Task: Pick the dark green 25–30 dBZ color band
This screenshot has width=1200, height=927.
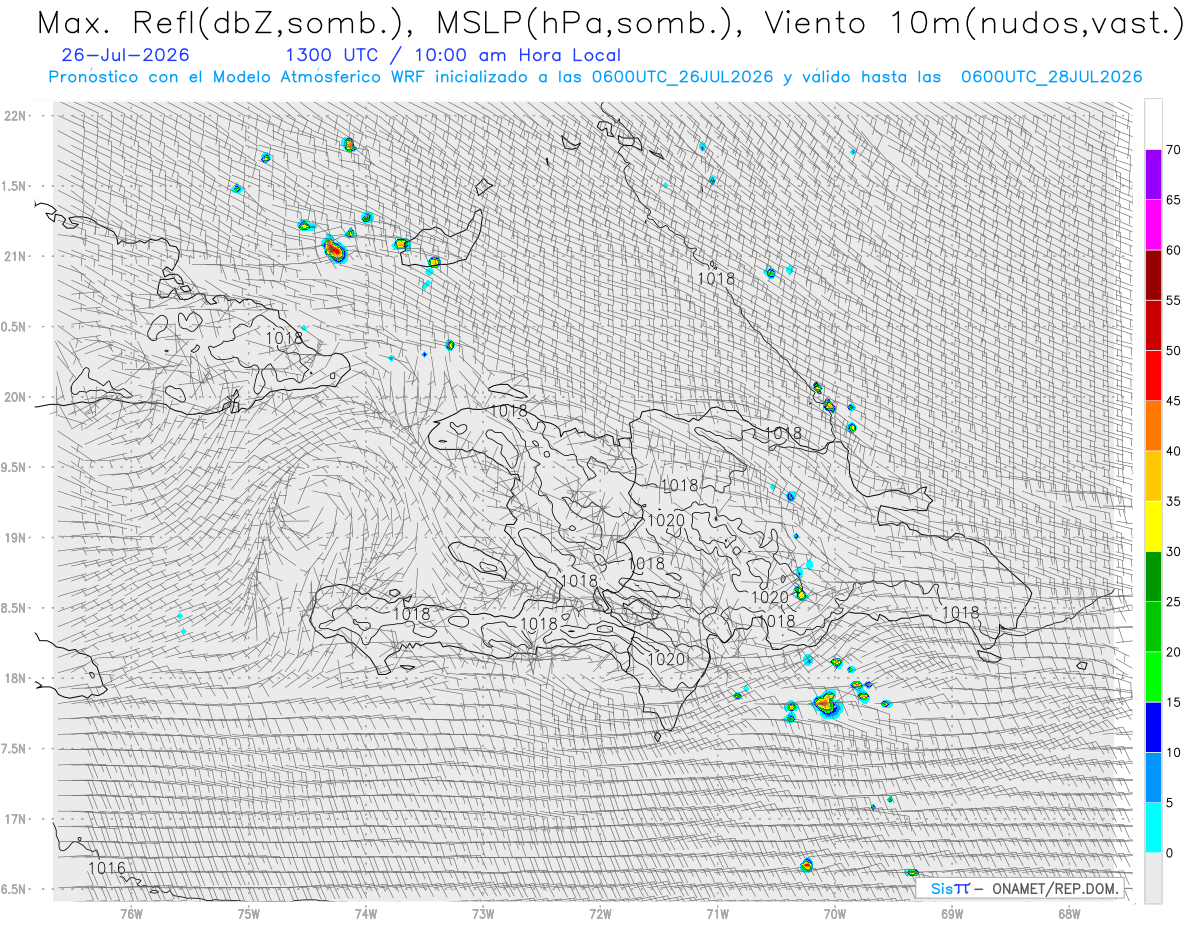Action: pyautogui.click(x=1153, y=577)
